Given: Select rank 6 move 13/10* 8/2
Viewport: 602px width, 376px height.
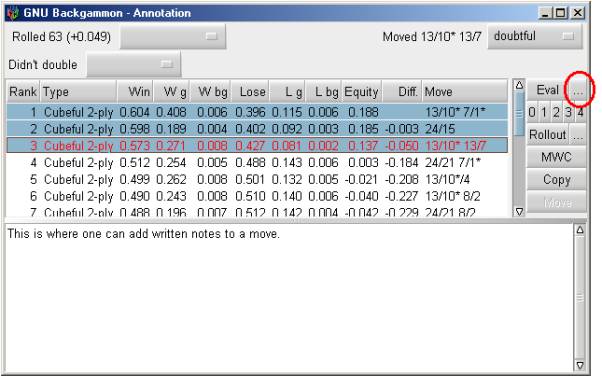Looking at the screenshot, I should click(257, 196).
